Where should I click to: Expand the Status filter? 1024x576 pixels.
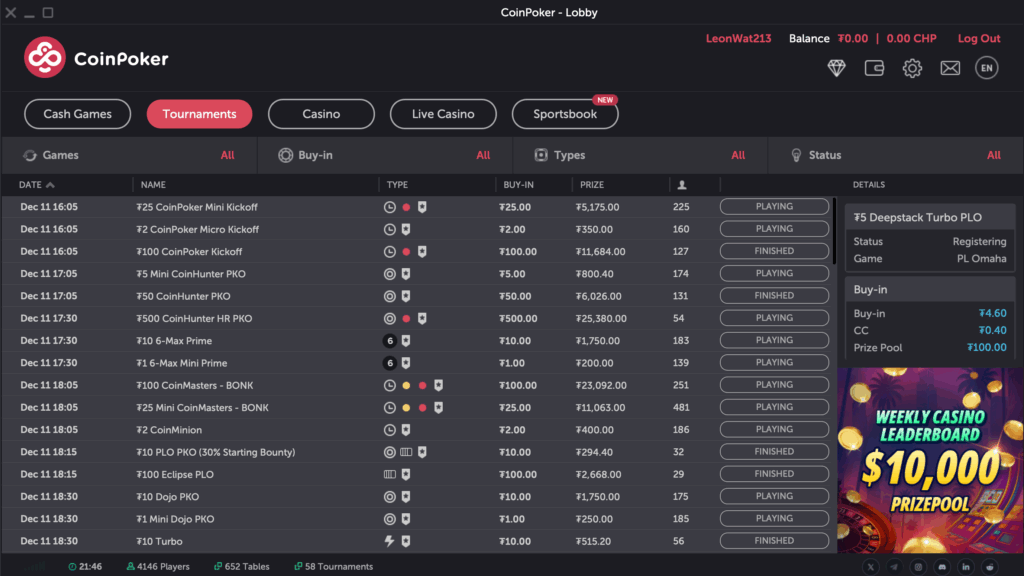point(896,155)
